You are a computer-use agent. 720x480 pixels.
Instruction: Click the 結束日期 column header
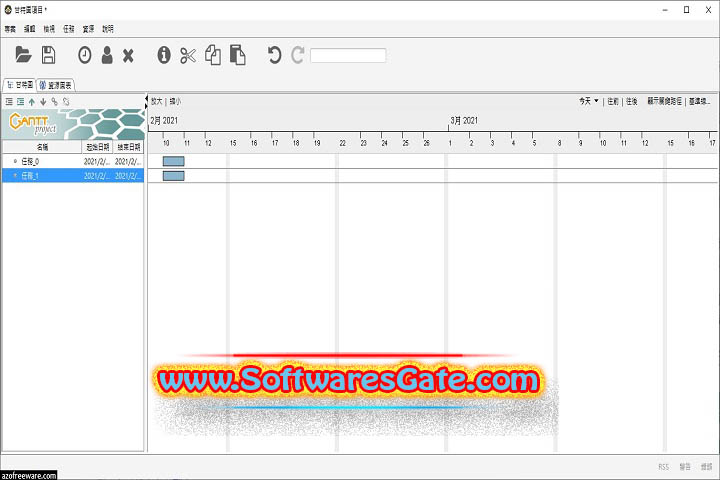[129, 147]
